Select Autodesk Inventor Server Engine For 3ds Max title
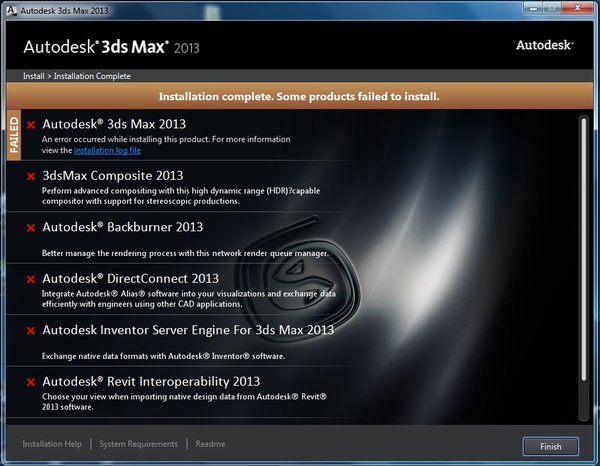This screenshot has height=466, width=600. point(188,330)
